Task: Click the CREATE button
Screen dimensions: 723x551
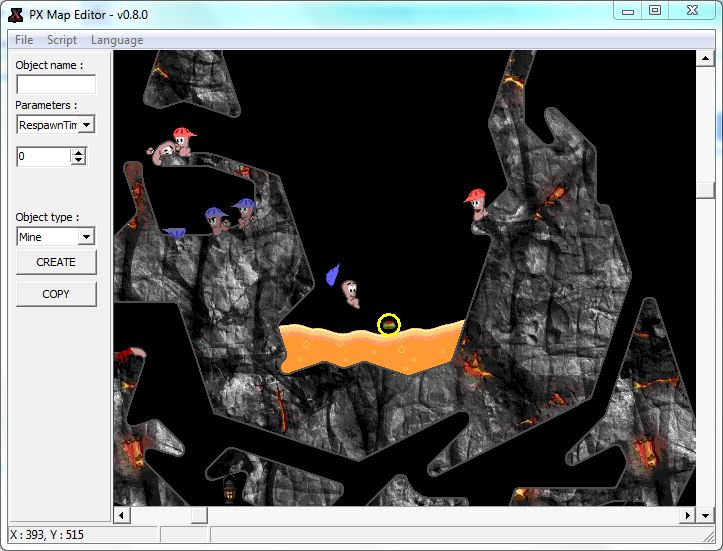Action: click(56, 262)
